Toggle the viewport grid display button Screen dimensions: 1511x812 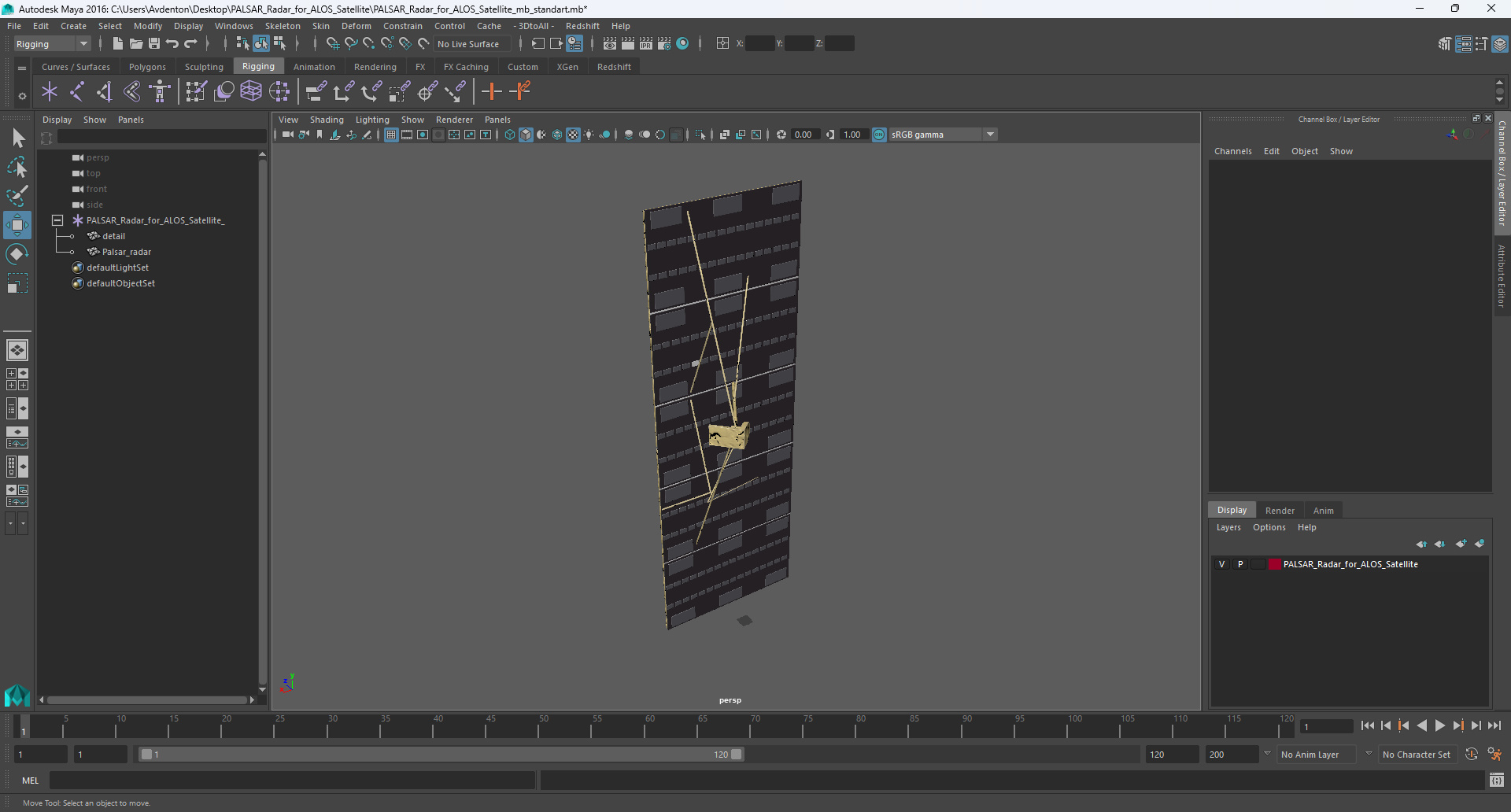[391, 135]
